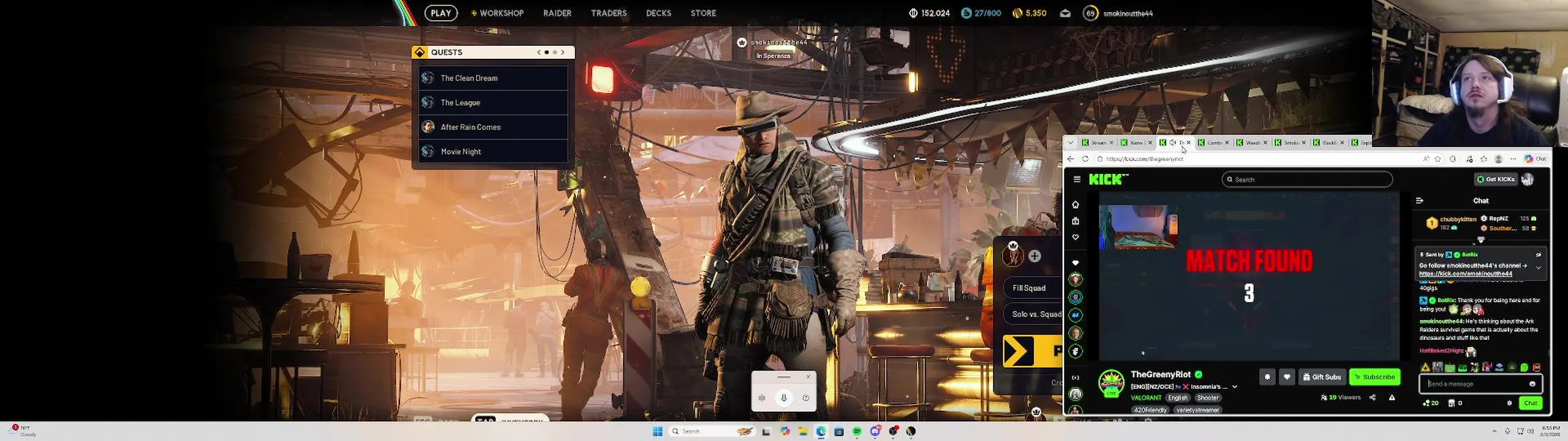Click the Get KICKs button
1568x441 pixels.
[x=1496, y=179]
